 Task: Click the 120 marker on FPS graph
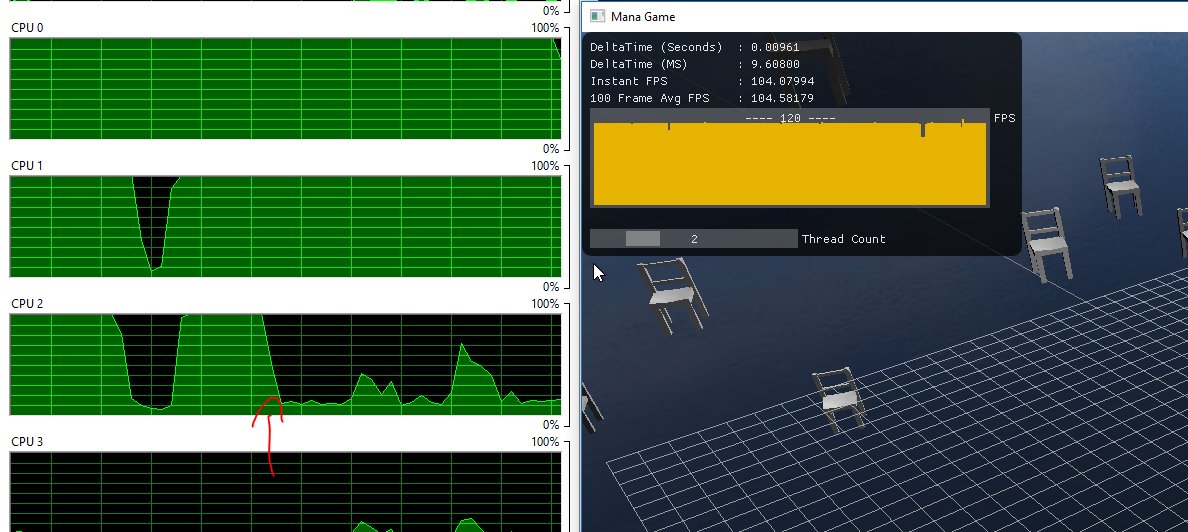coord(790,118)
